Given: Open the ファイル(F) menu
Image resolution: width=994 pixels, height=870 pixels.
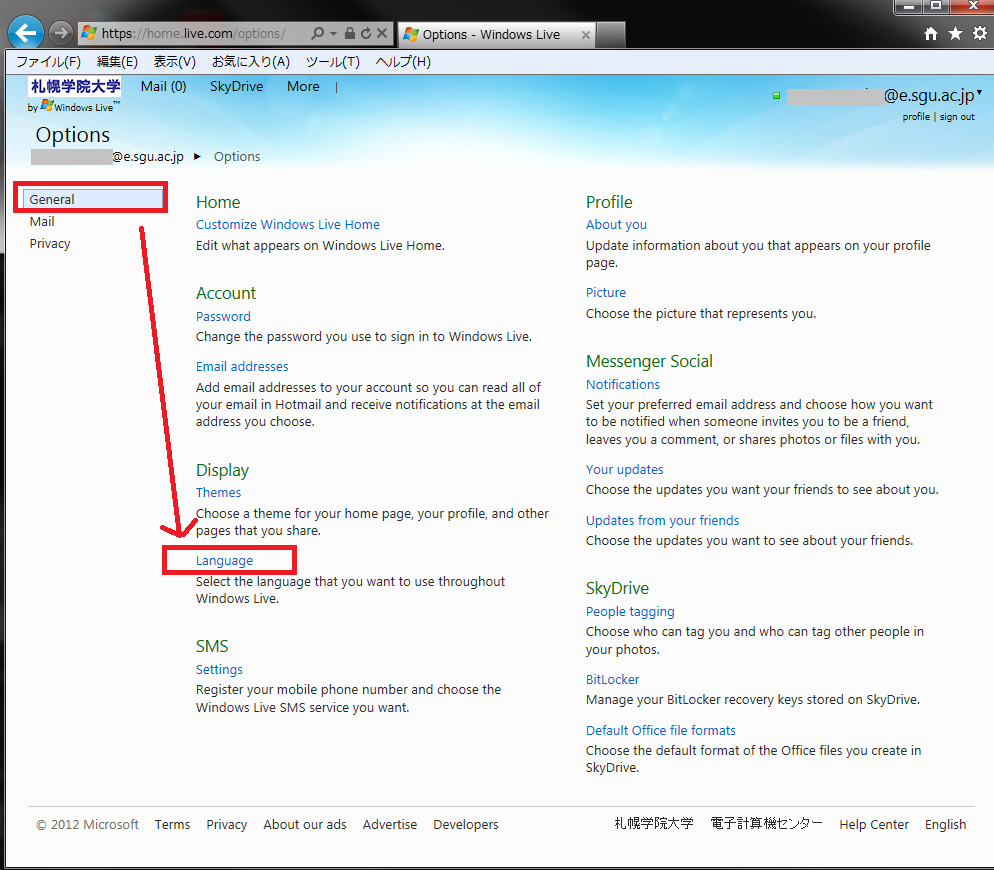Looking at the screenshot, I should 49,62.
